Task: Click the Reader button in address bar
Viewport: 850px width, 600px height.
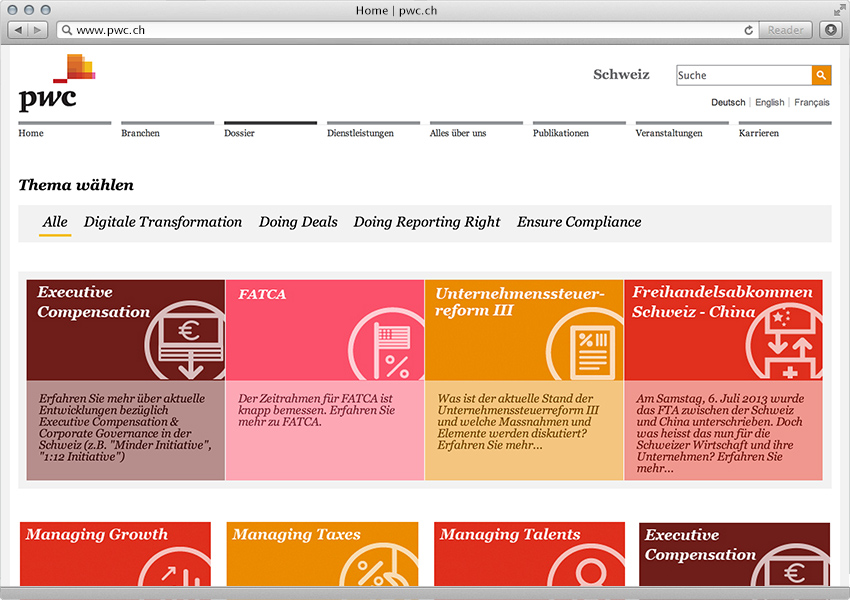Action: (785, 30)
